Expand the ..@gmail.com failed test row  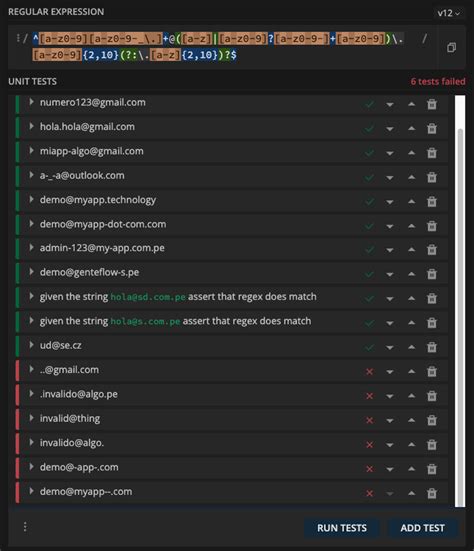click(x=31, y=369)
